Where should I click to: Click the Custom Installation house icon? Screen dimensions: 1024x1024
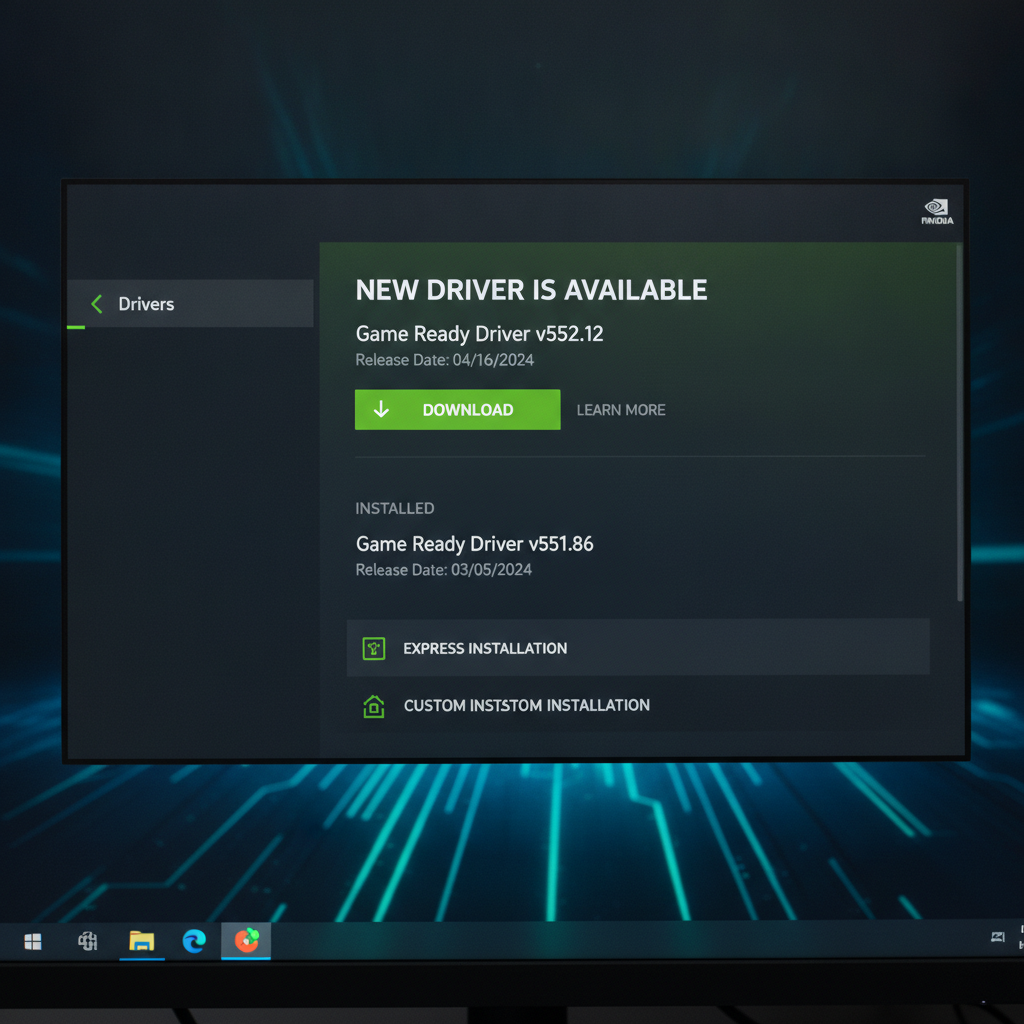tap(374, 707)
